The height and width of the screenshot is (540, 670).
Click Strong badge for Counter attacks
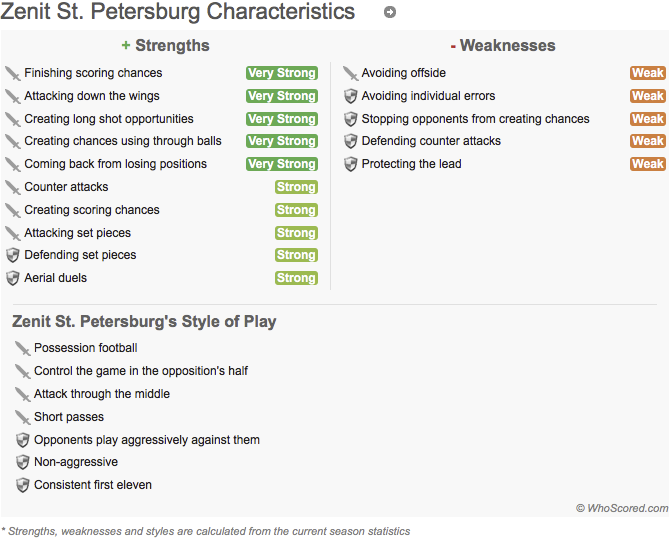296,188
